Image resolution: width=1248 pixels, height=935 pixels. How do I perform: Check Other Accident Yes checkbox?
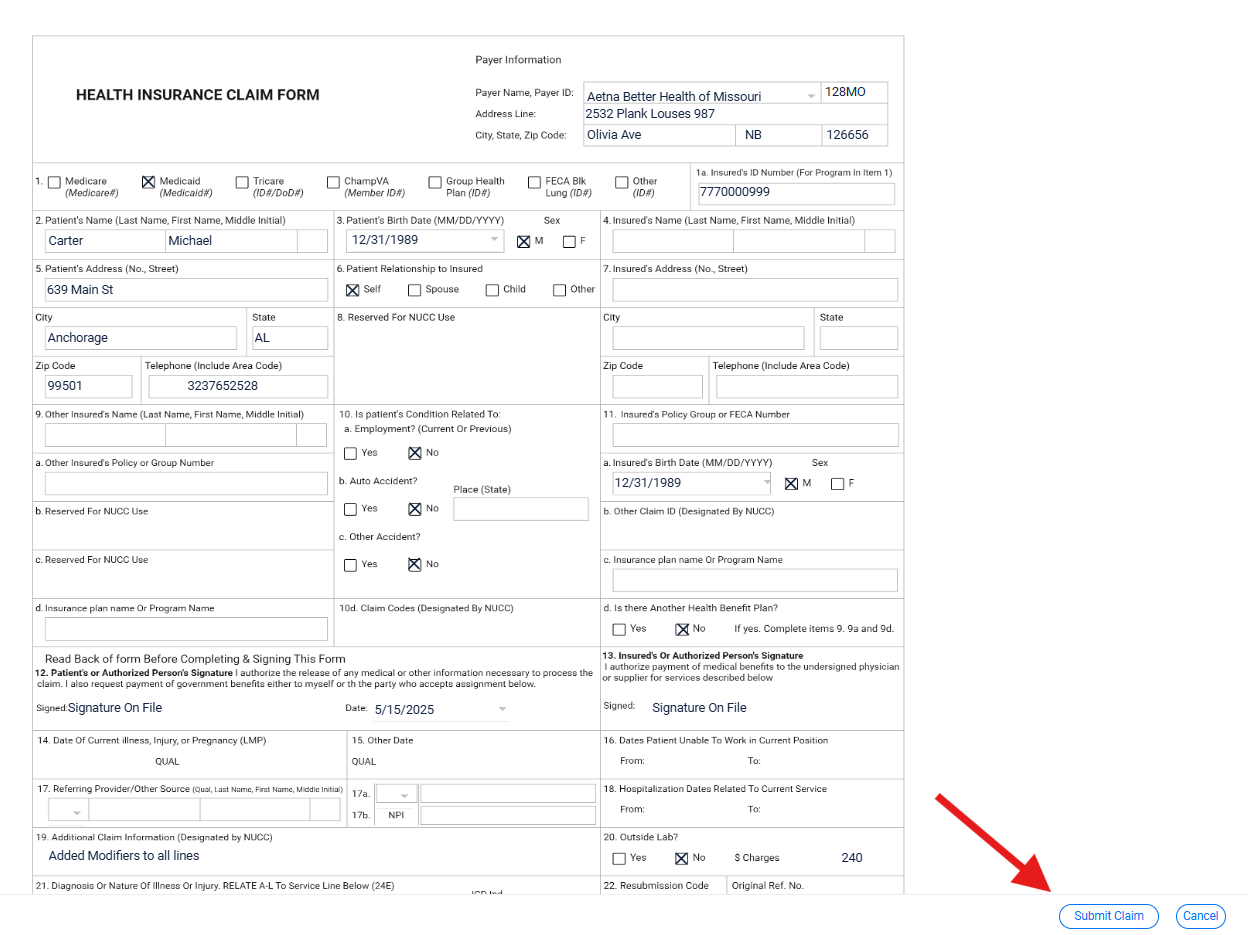[350, 565]
